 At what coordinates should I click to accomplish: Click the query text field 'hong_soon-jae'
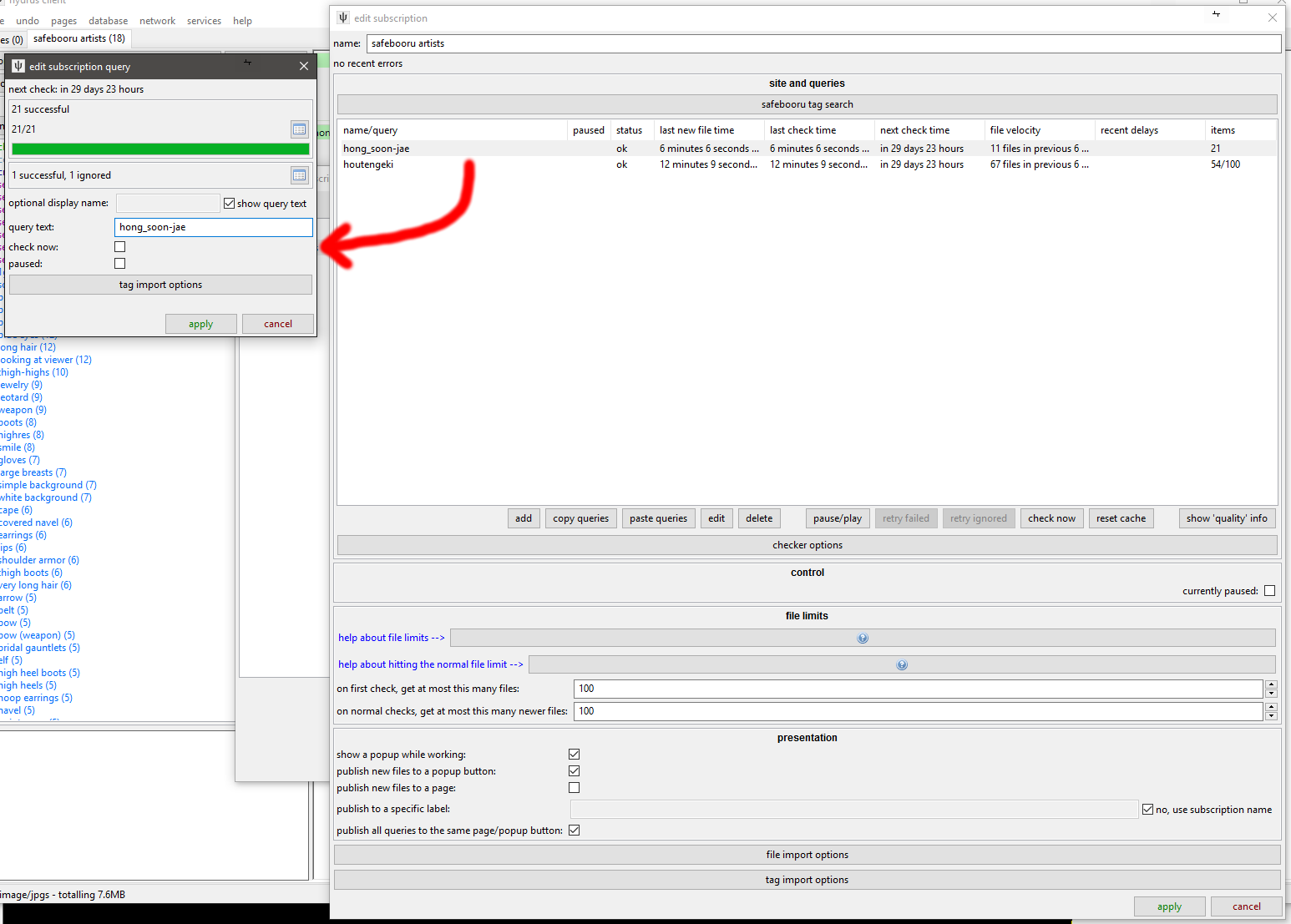[x=214, y=227]
